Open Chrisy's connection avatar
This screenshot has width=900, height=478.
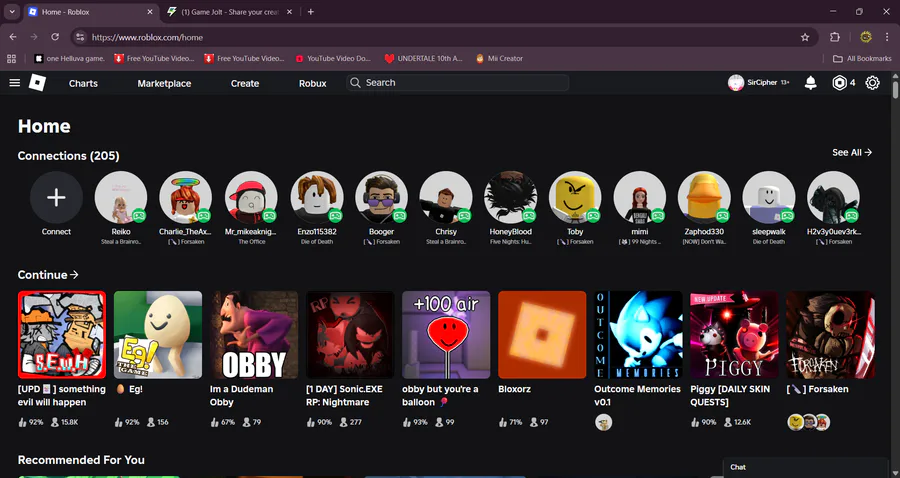(x=446, y=197)
